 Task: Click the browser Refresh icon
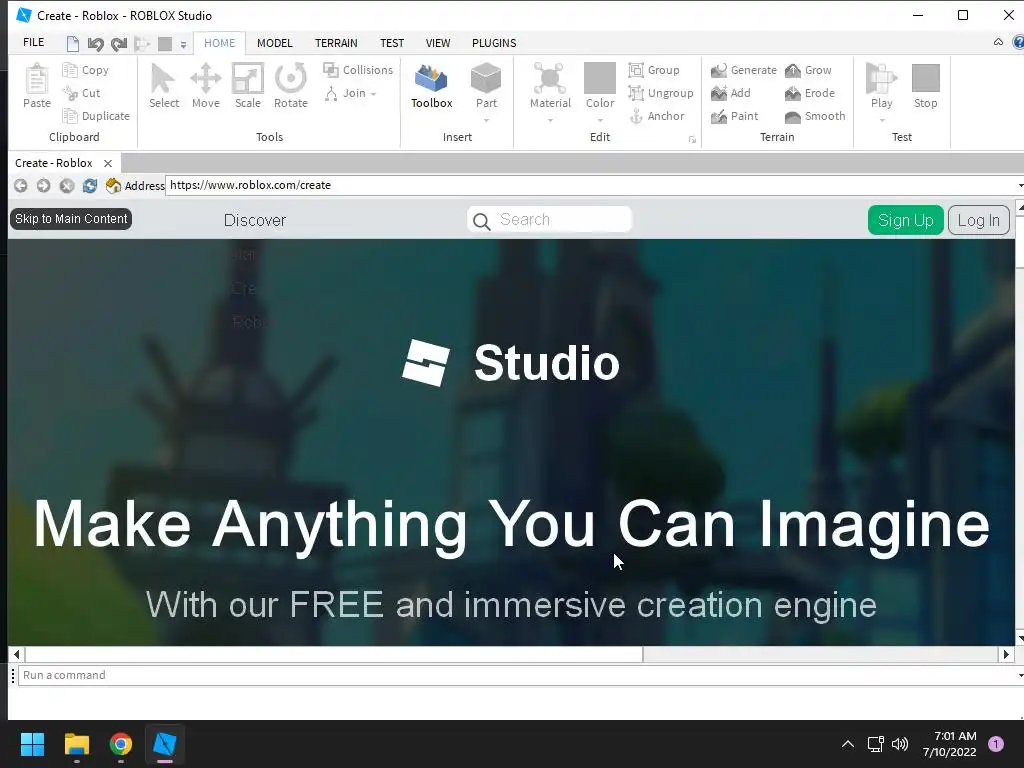pos(89,185)
